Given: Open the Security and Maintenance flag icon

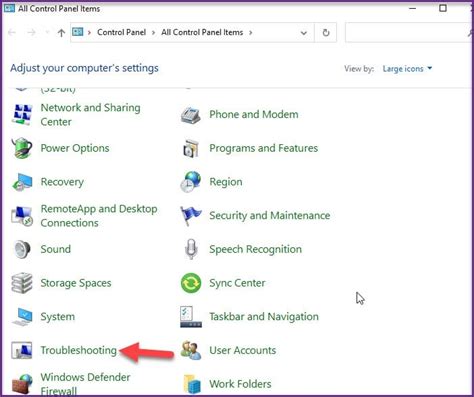Looking at the screenshot, I should 191,216.
